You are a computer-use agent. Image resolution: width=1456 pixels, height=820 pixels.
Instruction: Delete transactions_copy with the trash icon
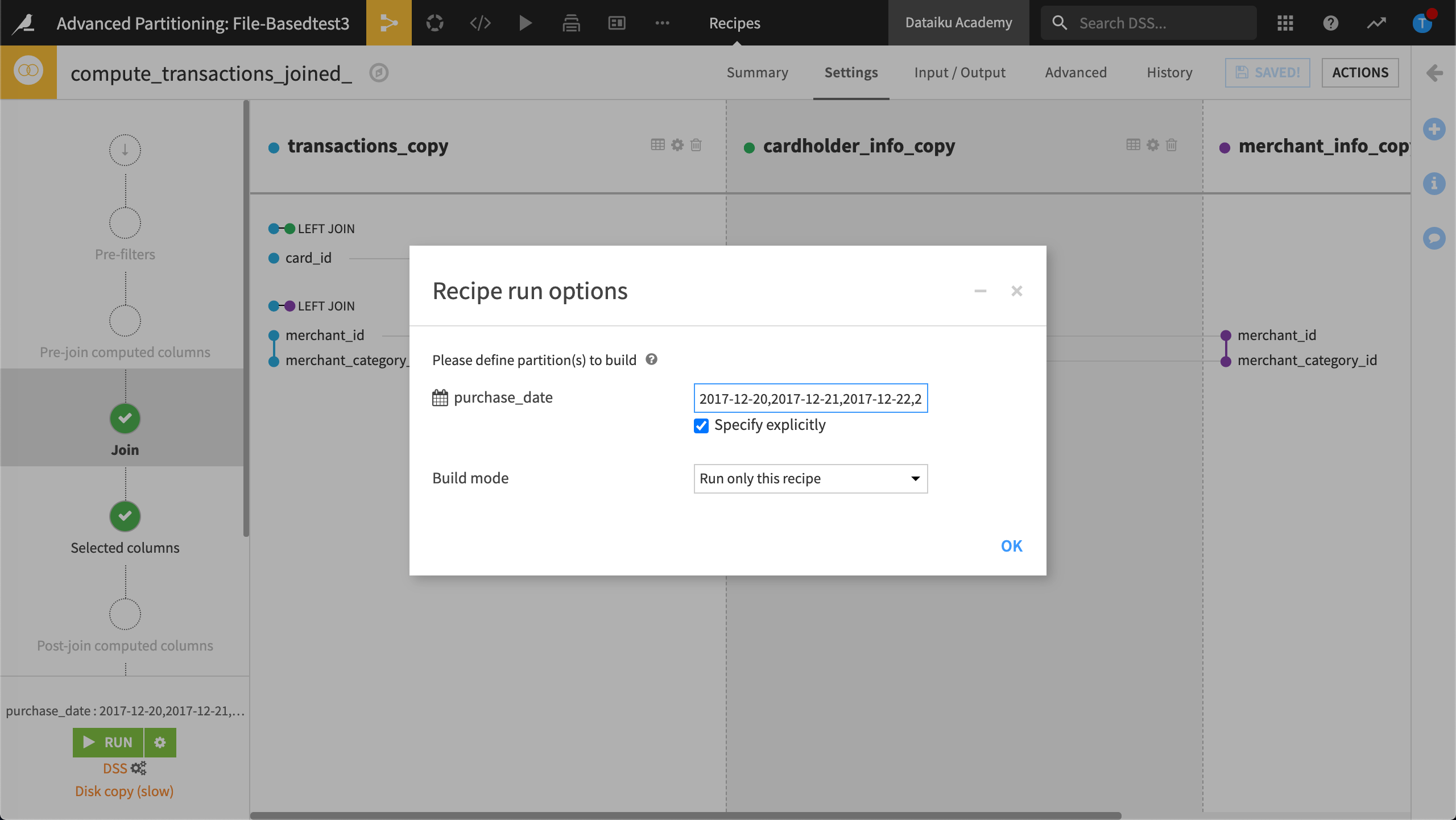tap(696, 145)
